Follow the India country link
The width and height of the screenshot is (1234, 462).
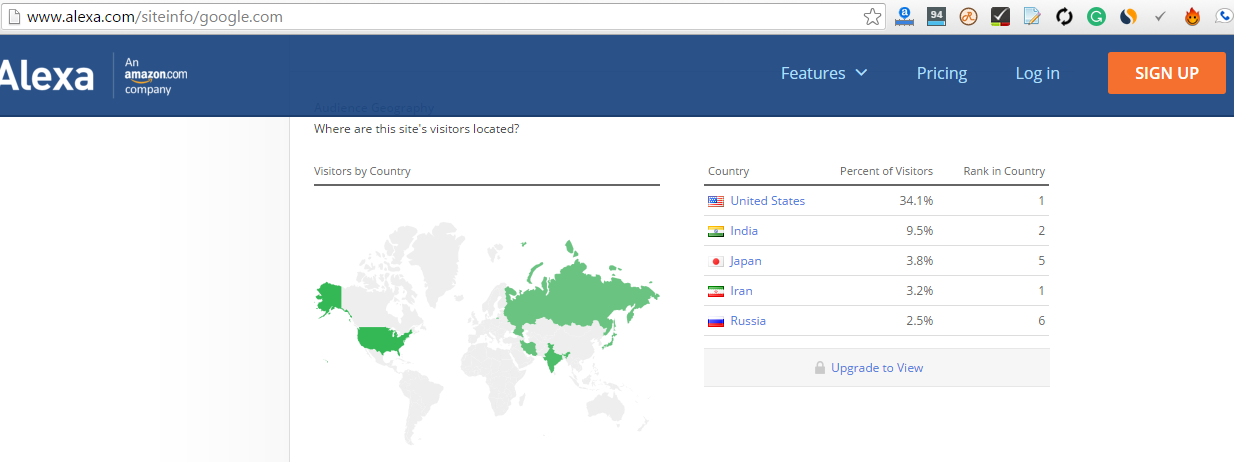tap(744, 231)
